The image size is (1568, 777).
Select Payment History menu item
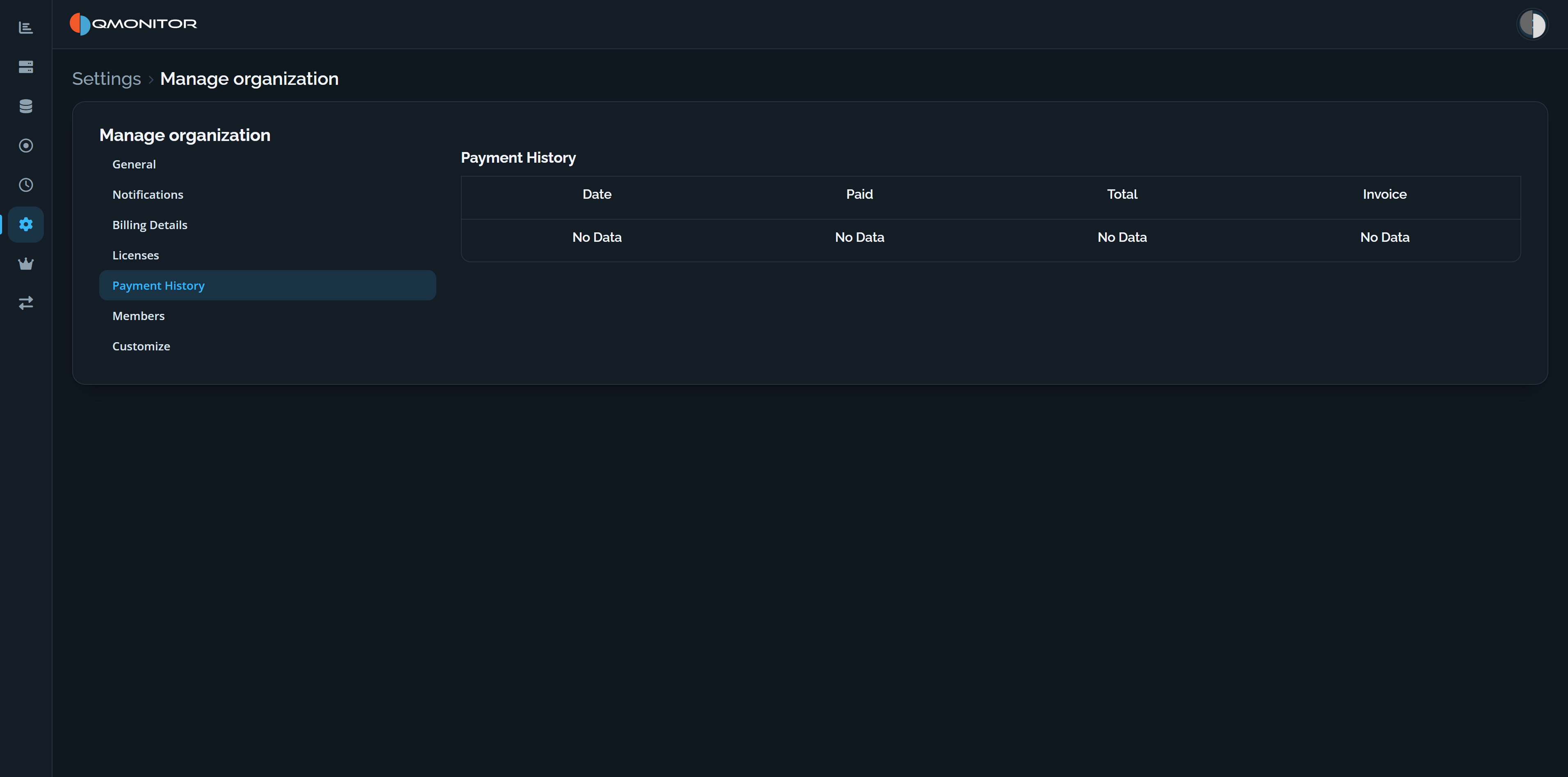(x=267, y=285)
